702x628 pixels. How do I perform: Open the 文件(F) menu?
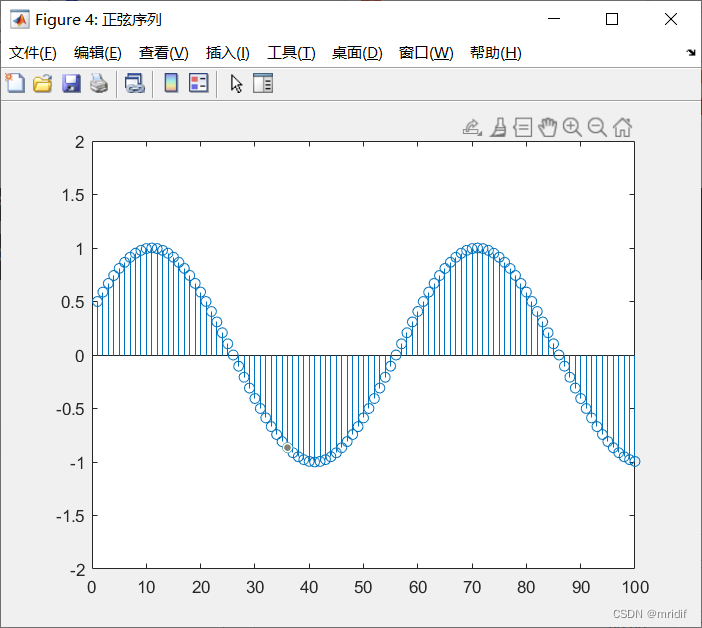pyautogui.click(x=33, y=53)
